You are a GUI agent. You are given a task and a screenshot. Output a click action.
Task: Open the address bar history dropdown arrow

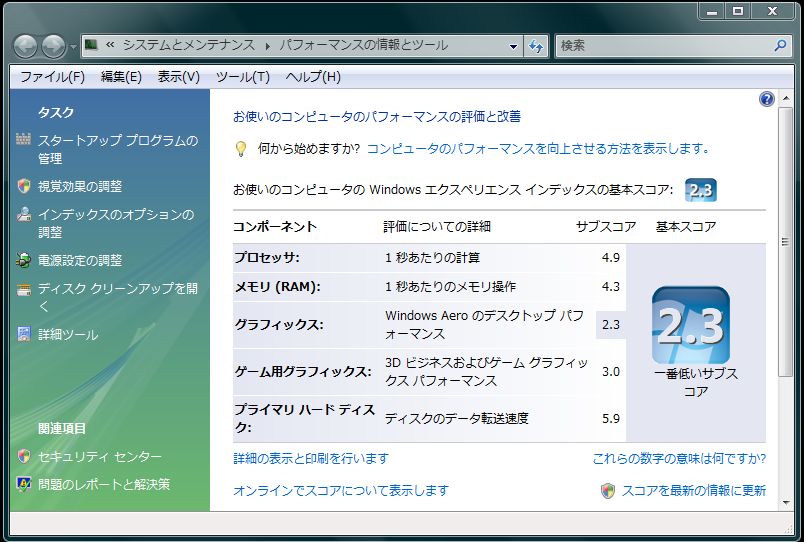click(x=513, y=46)
